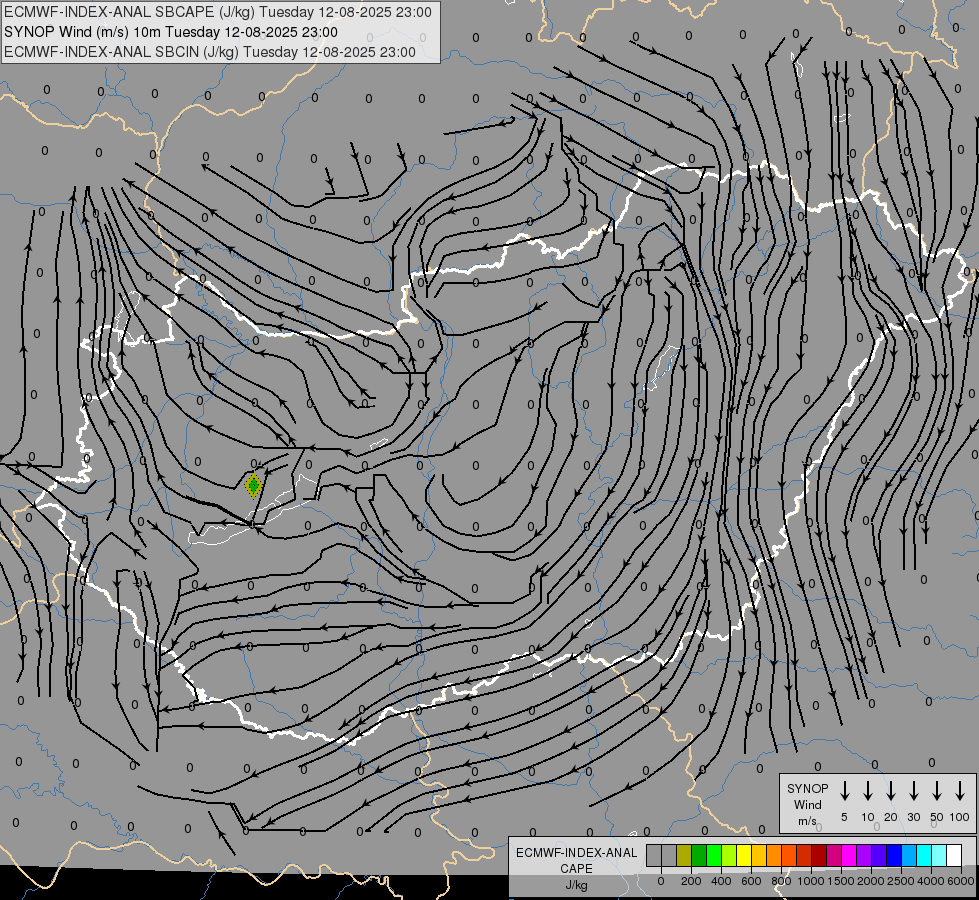979x900 pixels.
Task: Click the '2000' value on CAPE scale
Action: click(871, 881)
